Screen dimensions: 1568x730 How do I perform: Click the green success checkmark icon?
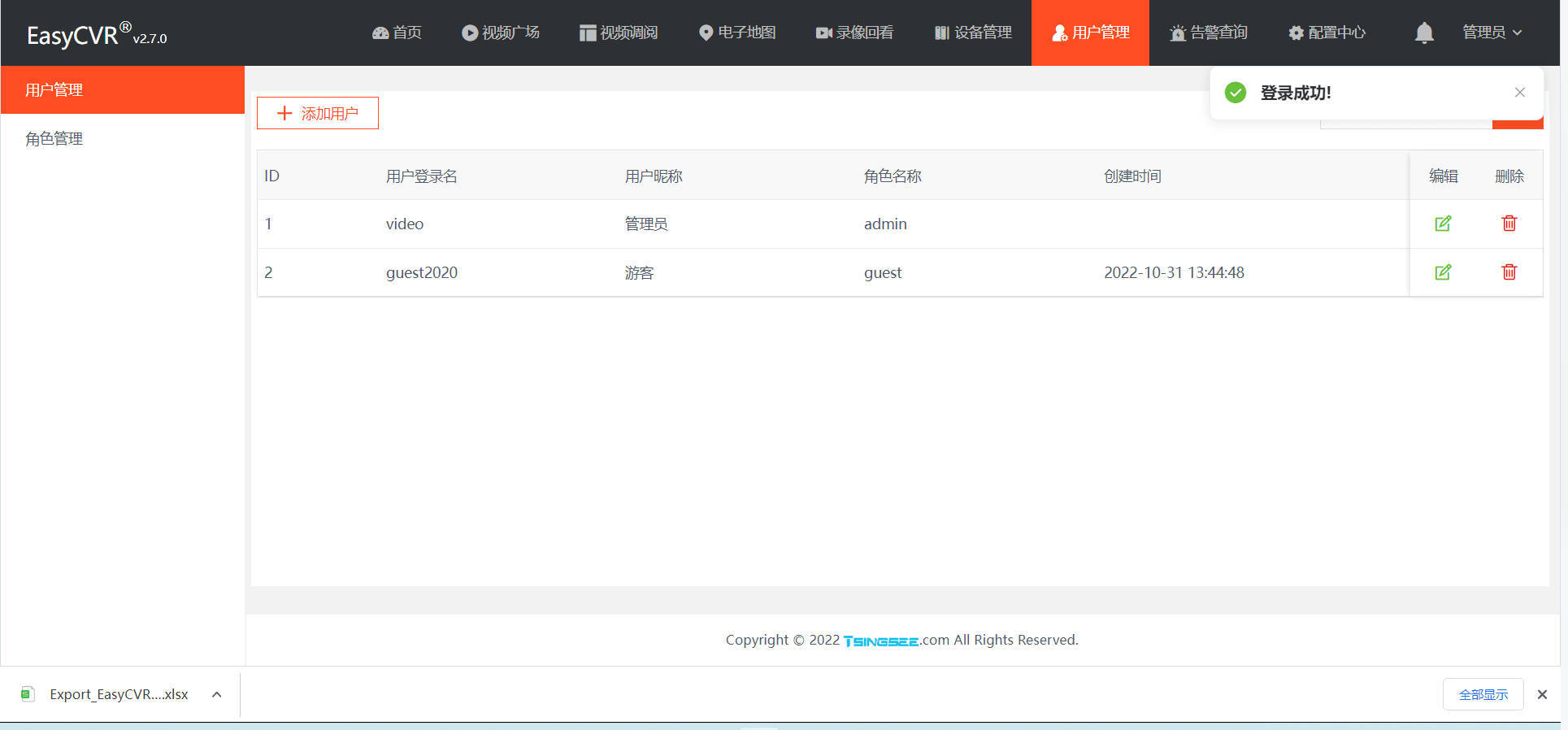[1236, 93]
